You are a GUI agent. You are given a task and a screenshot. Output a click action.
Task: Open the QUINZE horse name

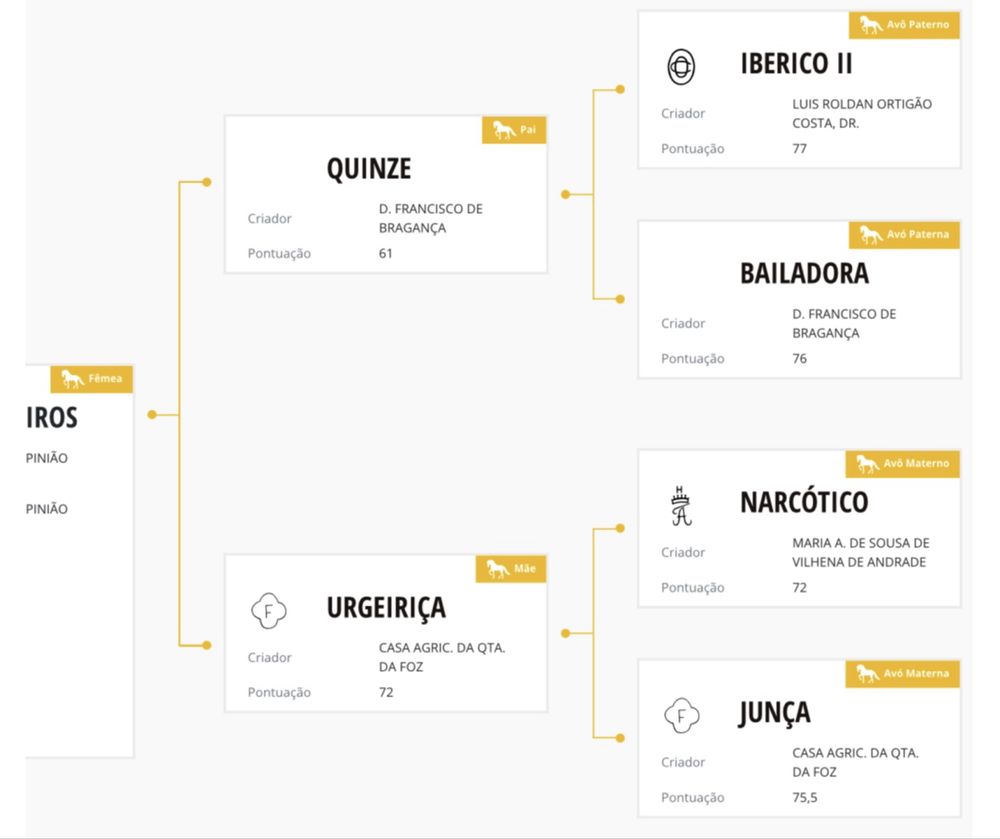(369, 169)
